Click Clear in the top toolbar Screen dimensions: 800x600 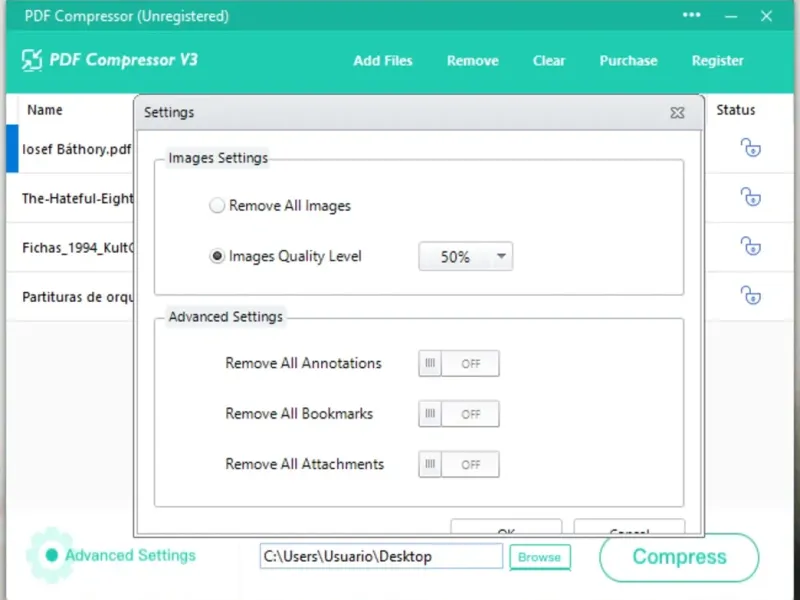(549, 61)
